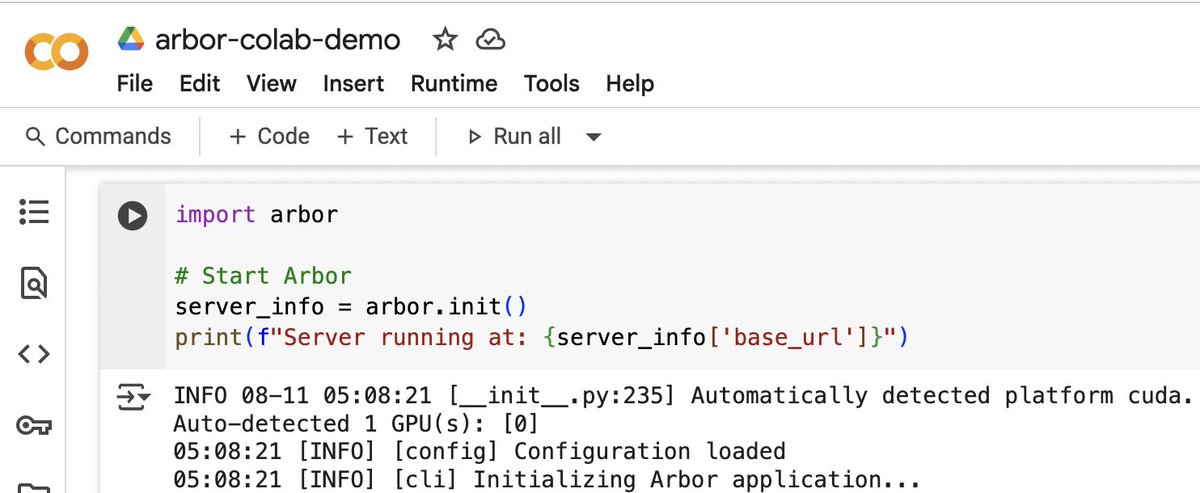Run all cells
The height and width of the screenshot is (493, 1200).
point(514,136)
